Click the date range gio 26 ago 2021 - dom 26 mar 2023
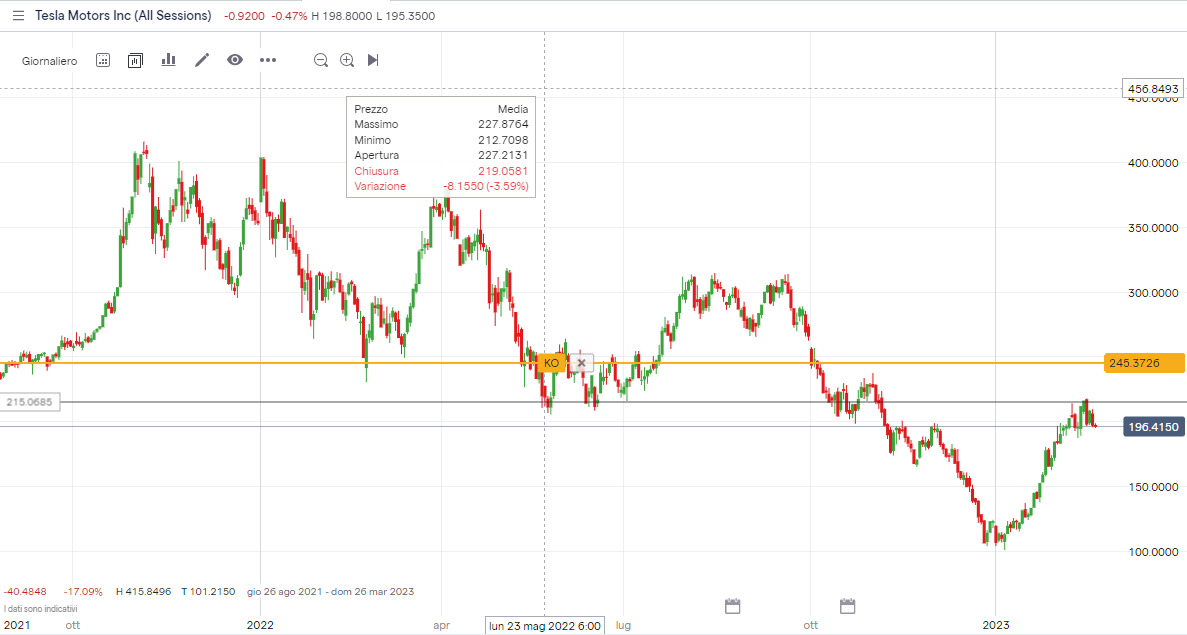1187x635 pixels. click(x=330, y=592)
